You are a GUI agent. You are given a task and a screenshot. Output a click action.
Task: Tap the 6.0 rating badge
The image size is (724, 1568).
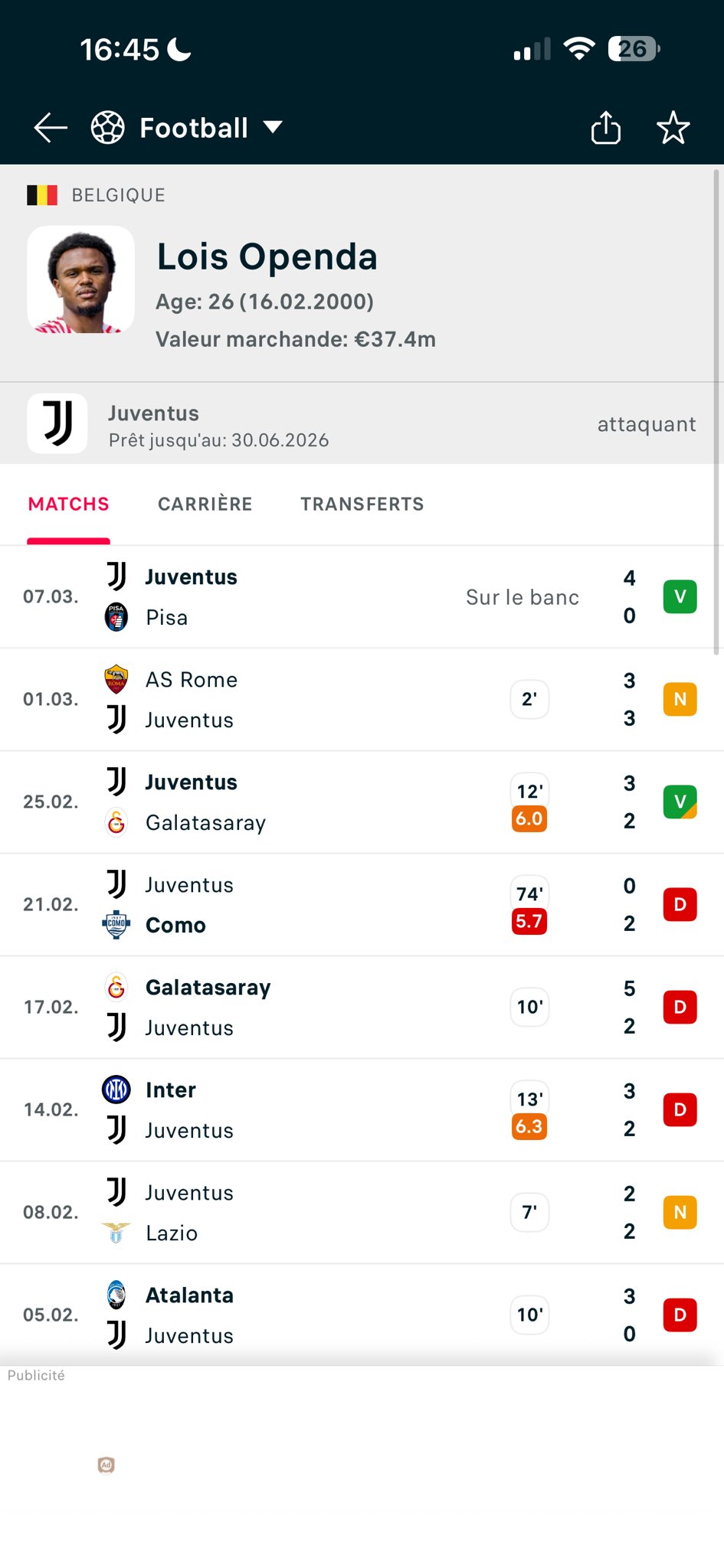point(529,819)
